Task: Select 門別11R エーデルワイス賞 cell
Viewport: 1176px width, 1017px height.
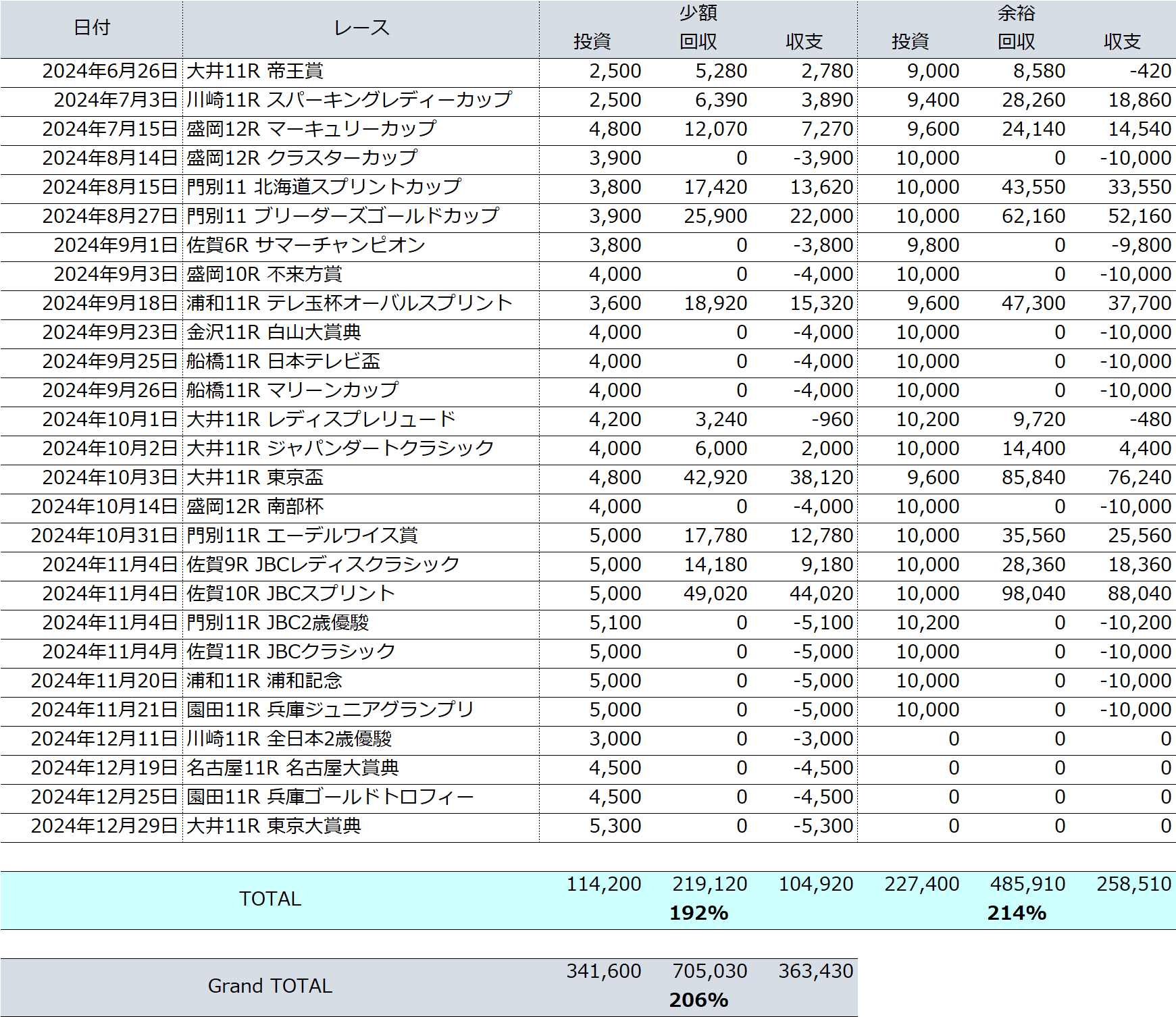Action: [x=302, y=536]
